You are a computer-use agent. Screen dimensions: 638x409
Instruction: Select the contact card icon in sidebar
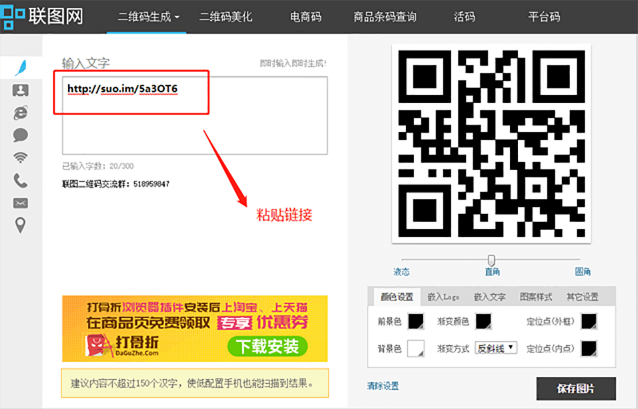[x=20, y=90]
